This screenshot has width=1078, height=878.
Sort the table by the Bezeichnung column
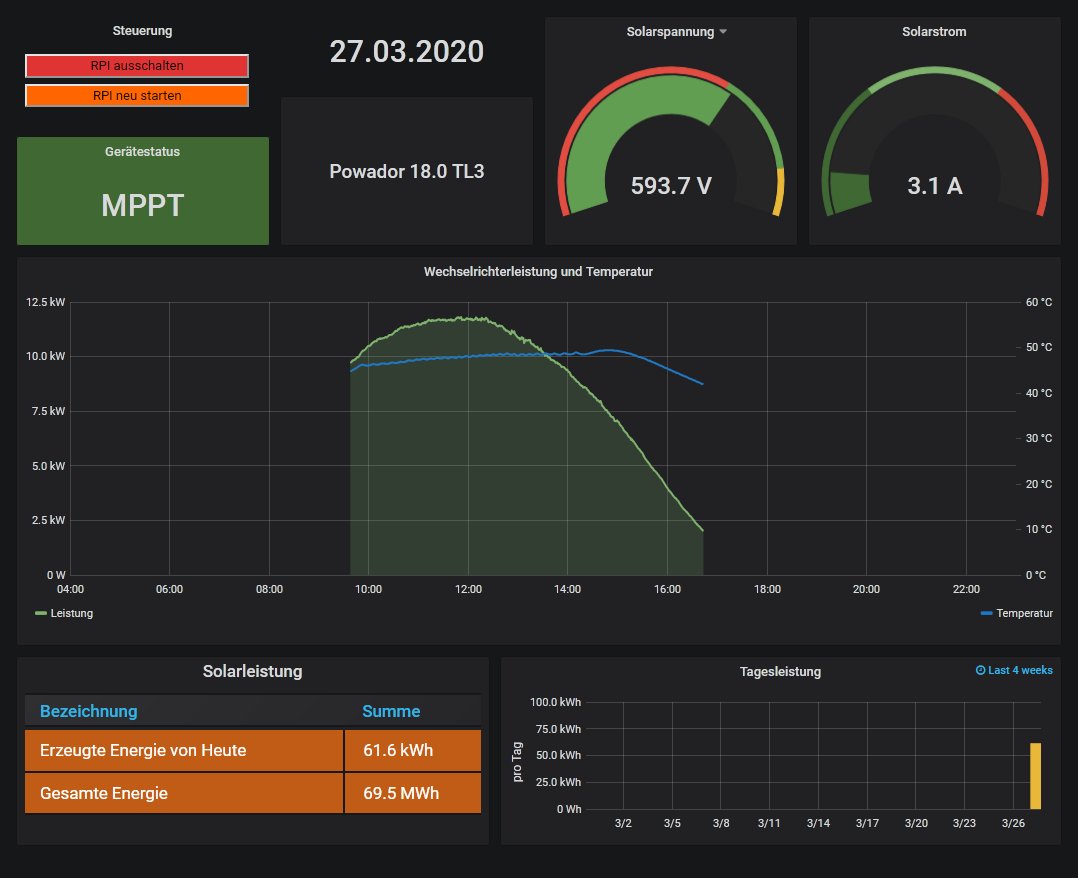pos(89,712)
